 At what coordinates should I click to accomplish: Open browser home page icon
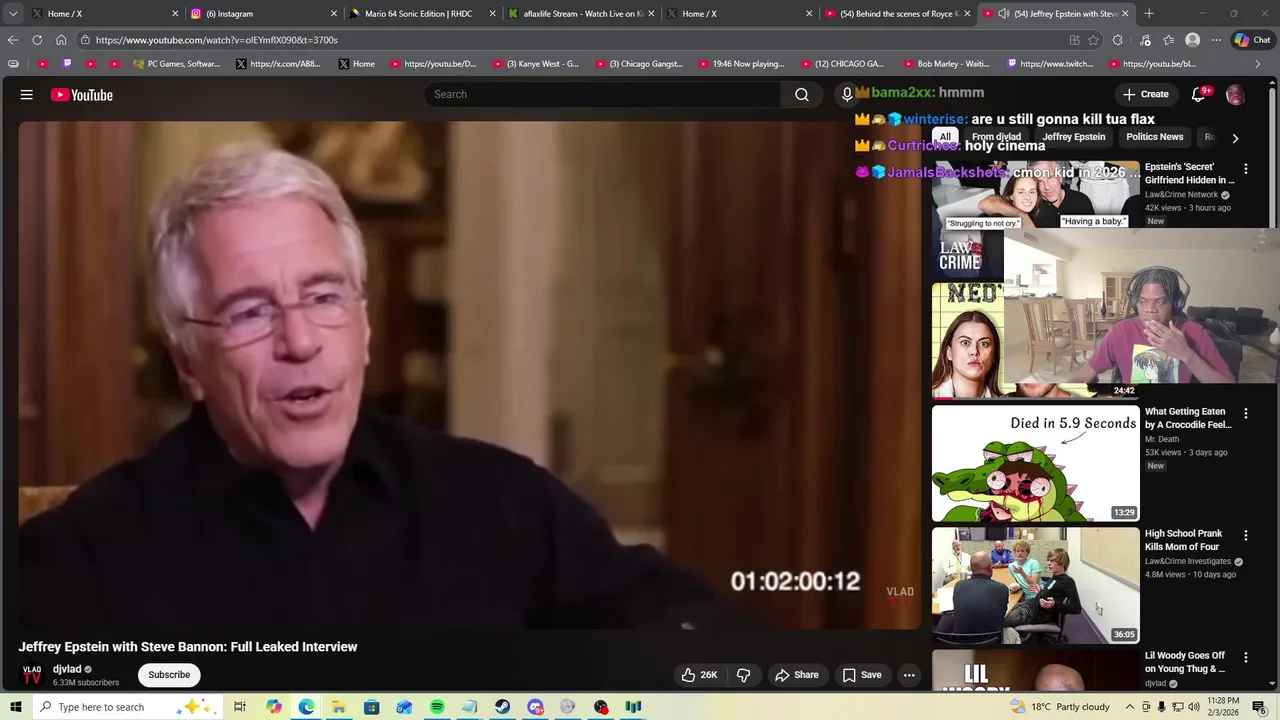61,40
